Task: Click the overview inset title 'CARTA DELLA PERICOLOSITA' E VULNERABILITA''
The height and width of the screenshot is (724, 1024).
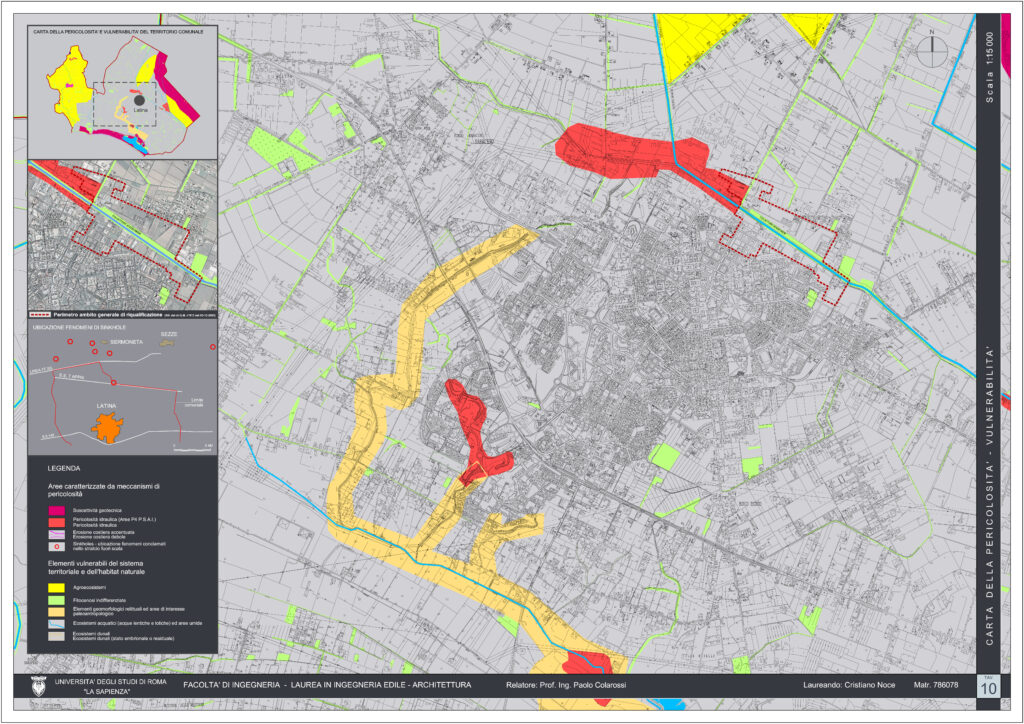Action: (118, 31)
